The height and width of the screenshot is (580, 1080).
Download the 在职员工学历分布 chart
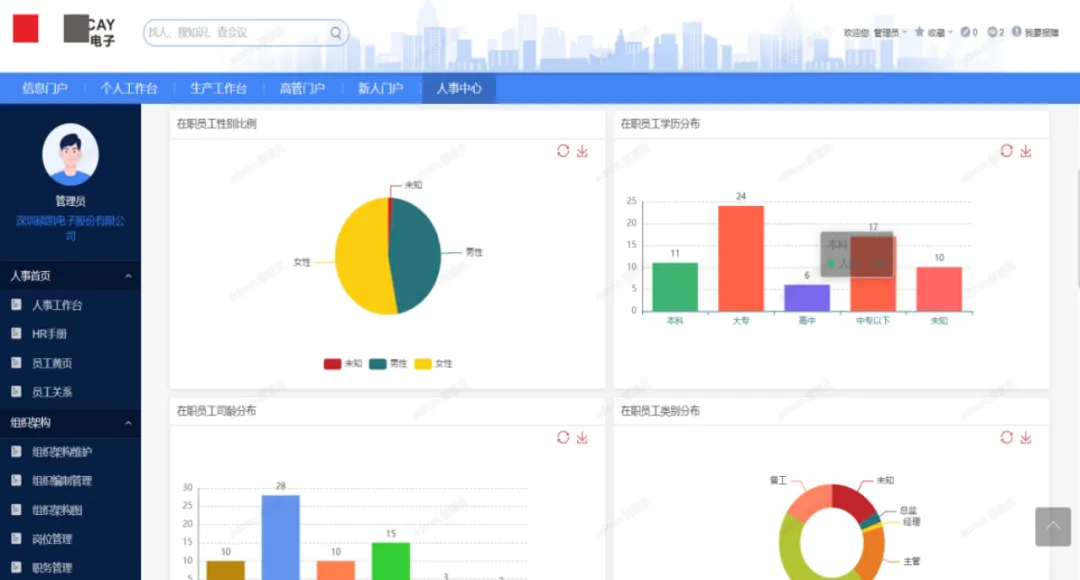[x=1026, y=151]
